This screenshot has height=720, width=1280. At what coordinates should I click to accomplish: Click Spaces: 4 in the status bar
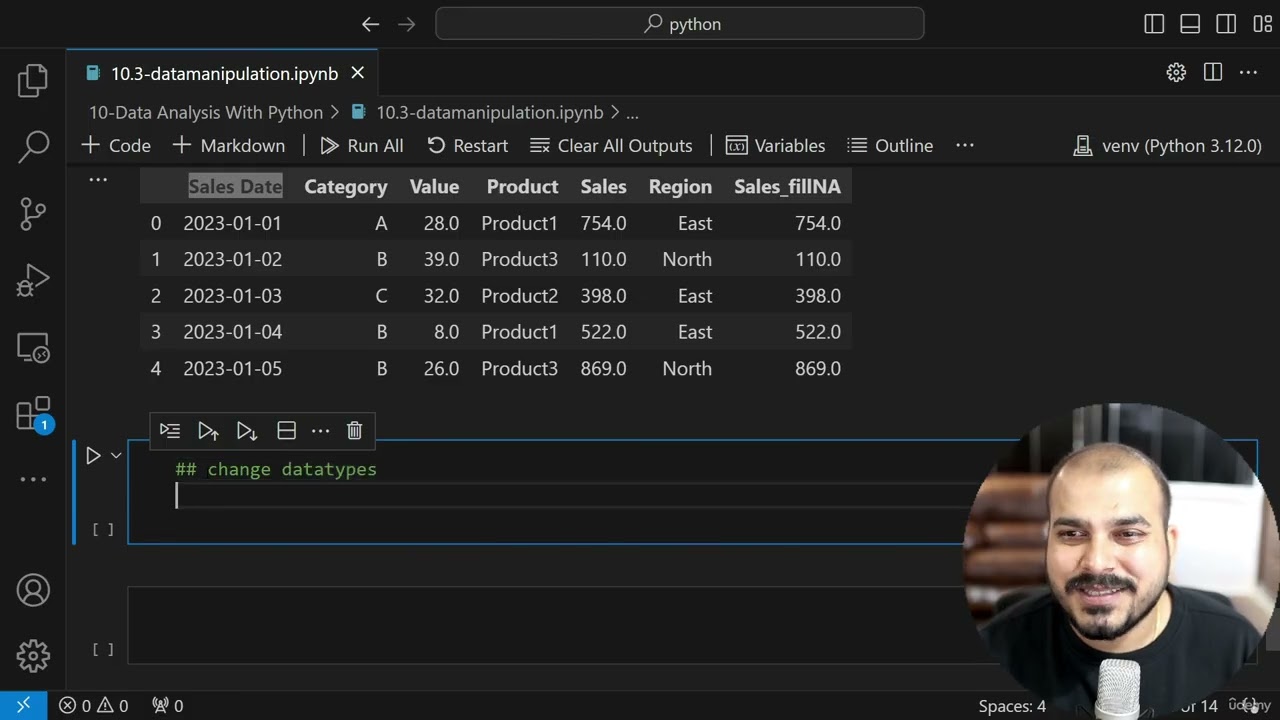pyautogui.click(x=1012, y=706)
